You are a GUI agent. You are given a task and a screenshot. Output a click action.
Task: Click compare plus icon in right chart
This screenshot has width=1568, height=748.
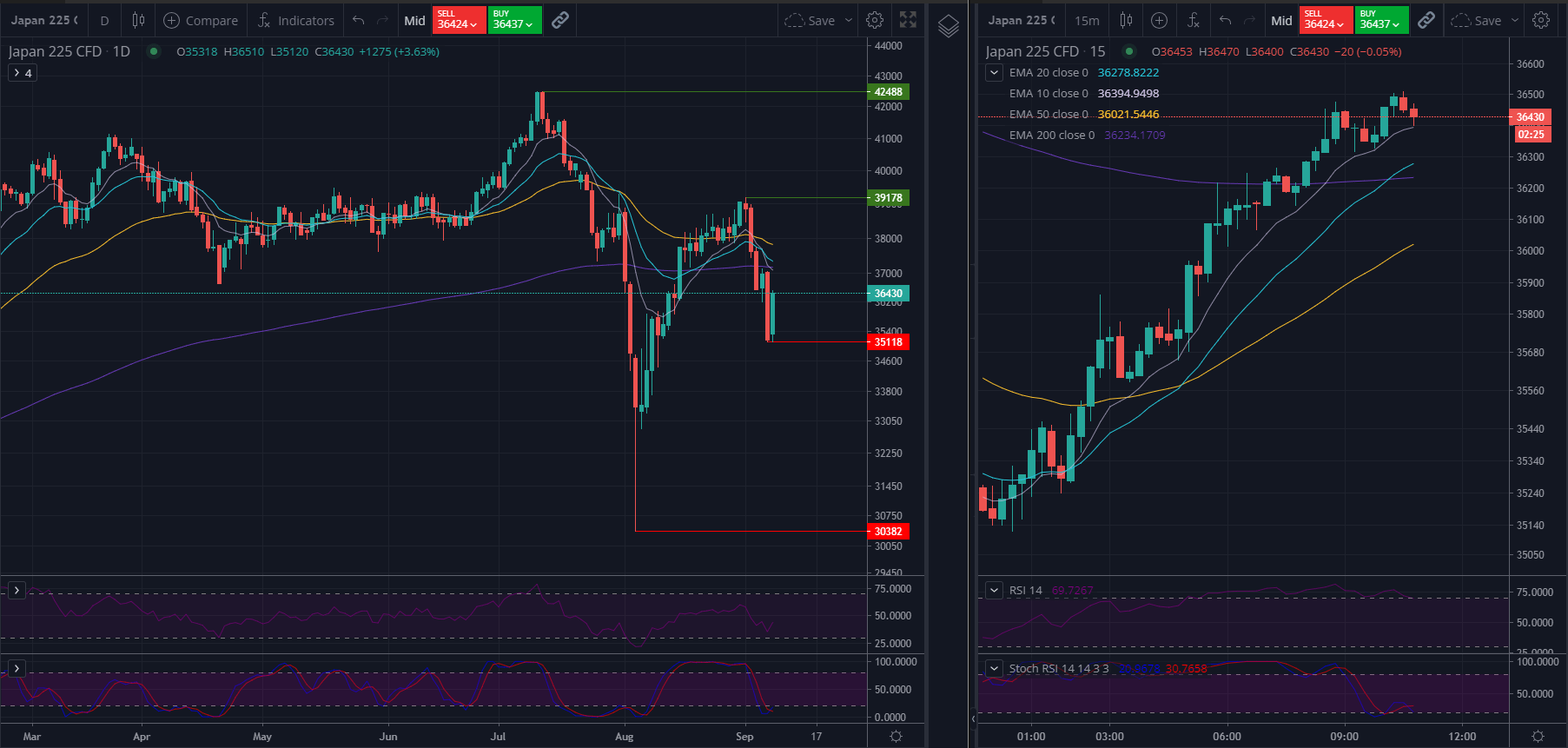pyautogui.click(x=1159, y=20)
